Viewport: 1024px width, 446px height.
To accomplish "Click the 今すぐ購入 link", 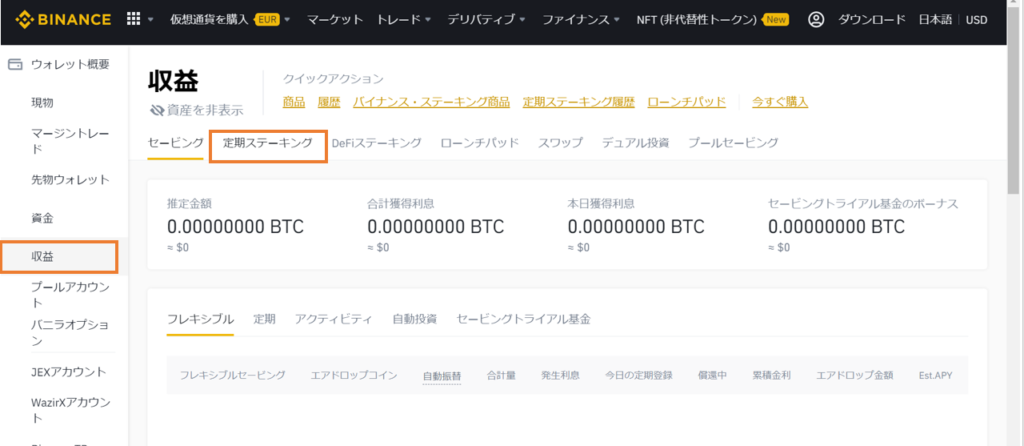I will pyautogui.click(x=779, y=102).
